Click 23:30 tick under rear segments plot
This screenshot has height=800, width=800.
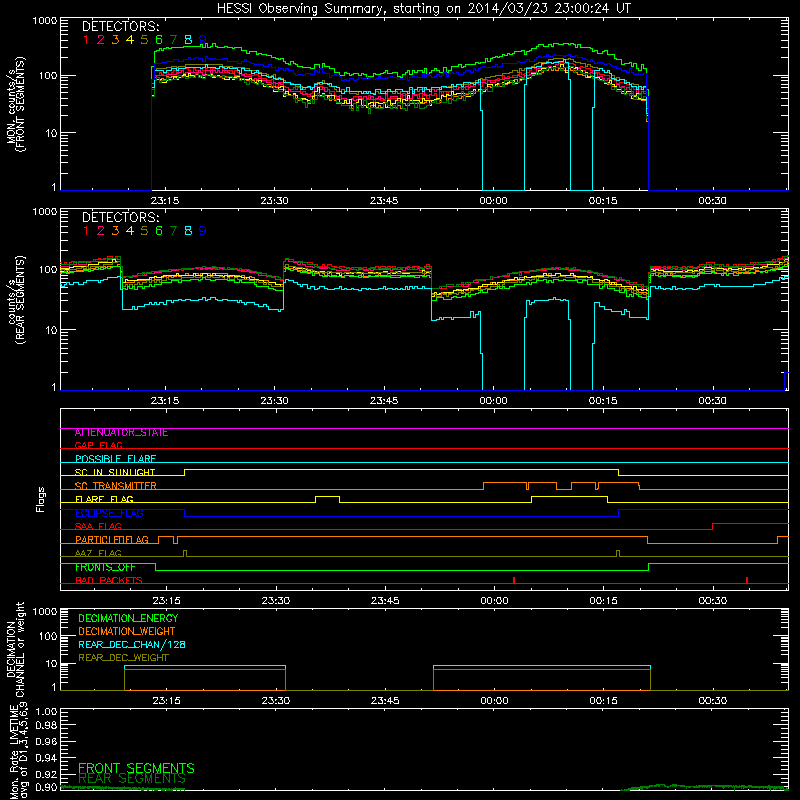pyautogui.click(x=274, y=401)
